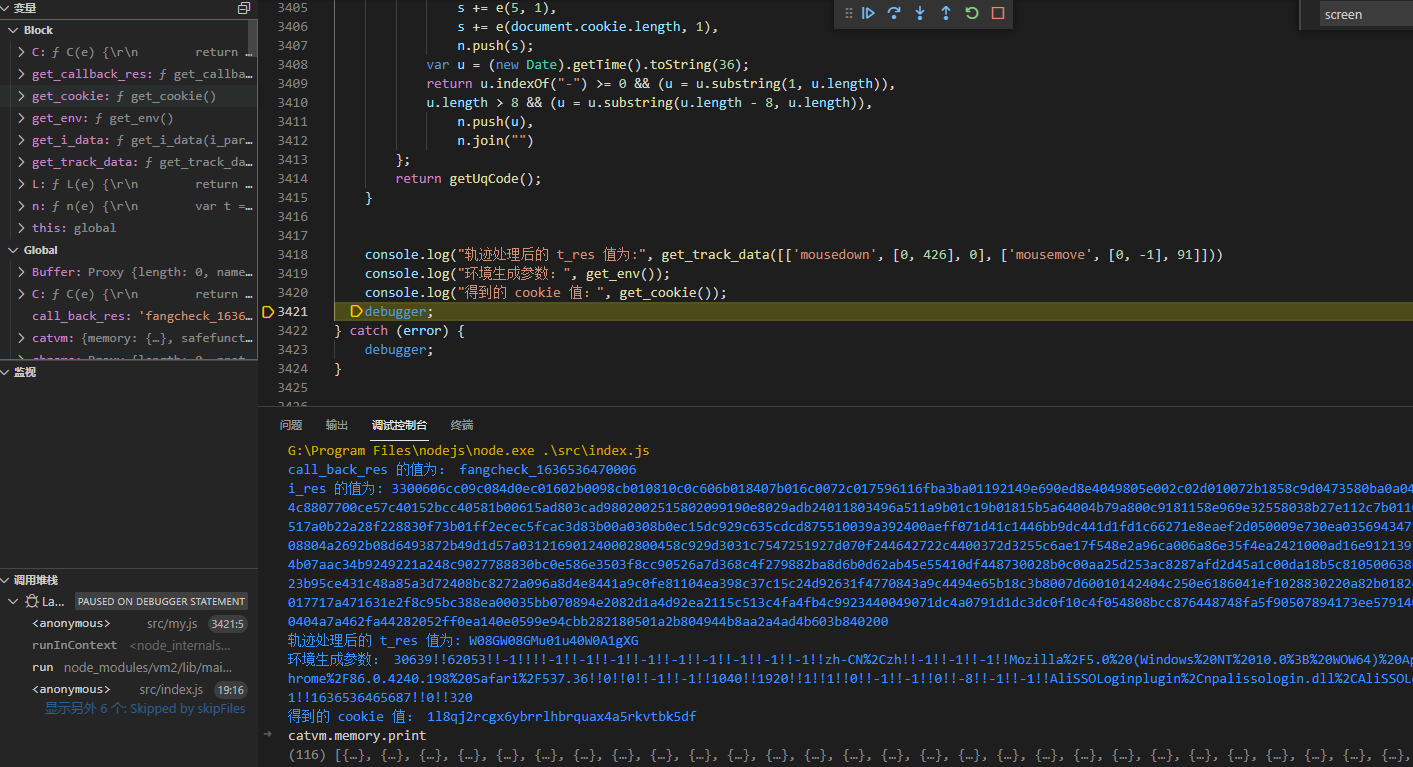Click the PAUSED ON DEBUGGER STATEMENT badge
Viewport: 1413px width, 767px height.
pos(161,601)
